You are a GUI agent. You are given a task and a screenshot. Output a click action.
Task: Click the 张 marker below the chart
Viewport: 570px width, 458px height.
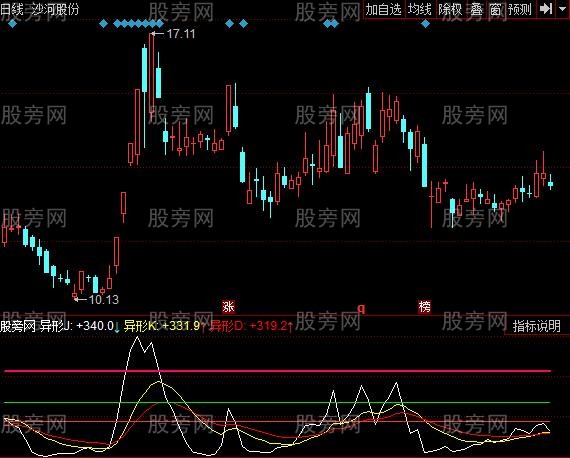(228, 307)
